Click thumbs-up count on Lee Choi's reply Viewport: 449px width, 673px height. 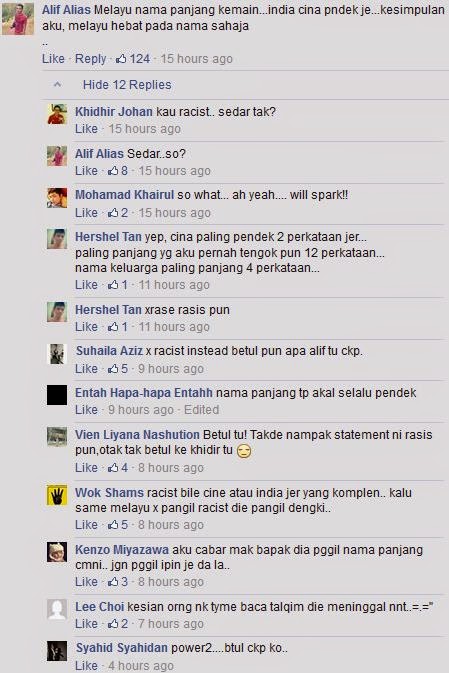[118, 624]
